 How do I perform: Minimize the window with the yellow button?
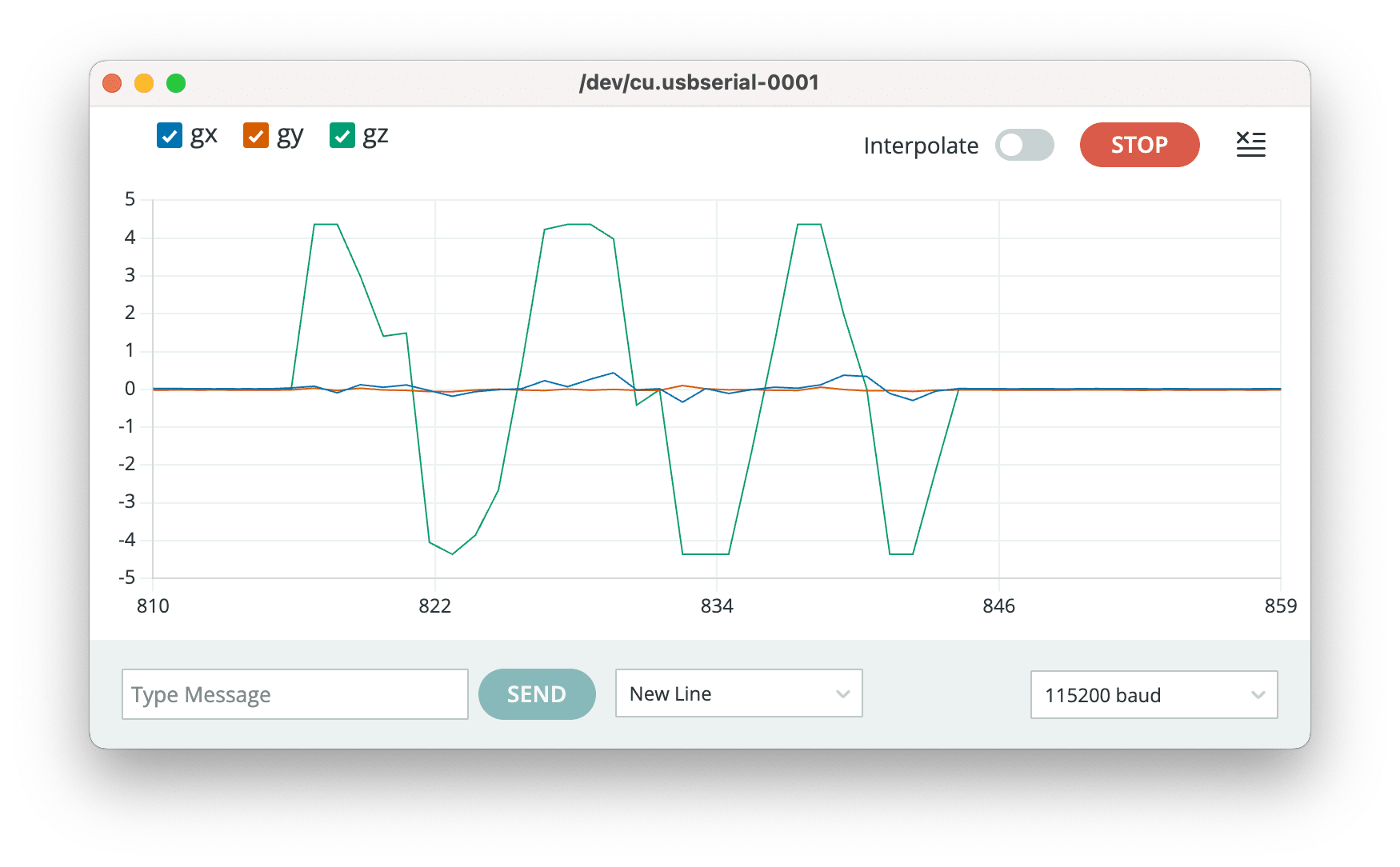tap(144, 83)
